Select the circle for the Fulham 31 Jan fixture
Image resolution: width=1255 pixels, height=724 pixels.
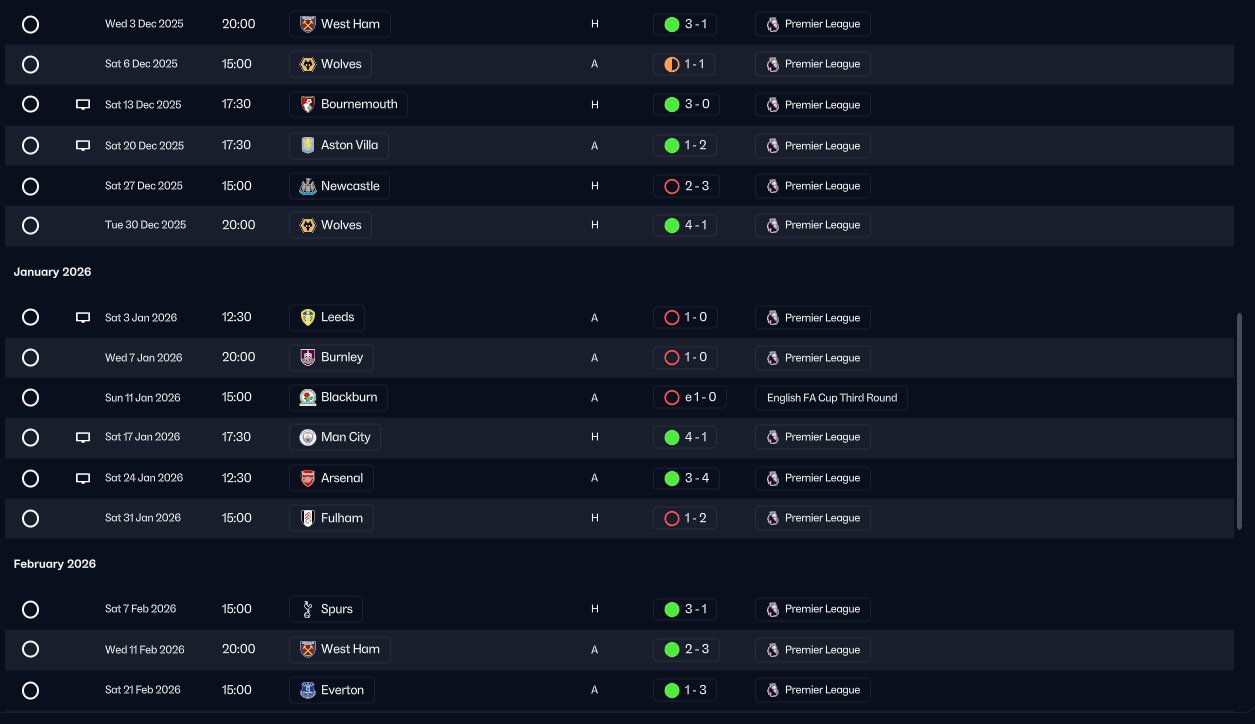30,518
